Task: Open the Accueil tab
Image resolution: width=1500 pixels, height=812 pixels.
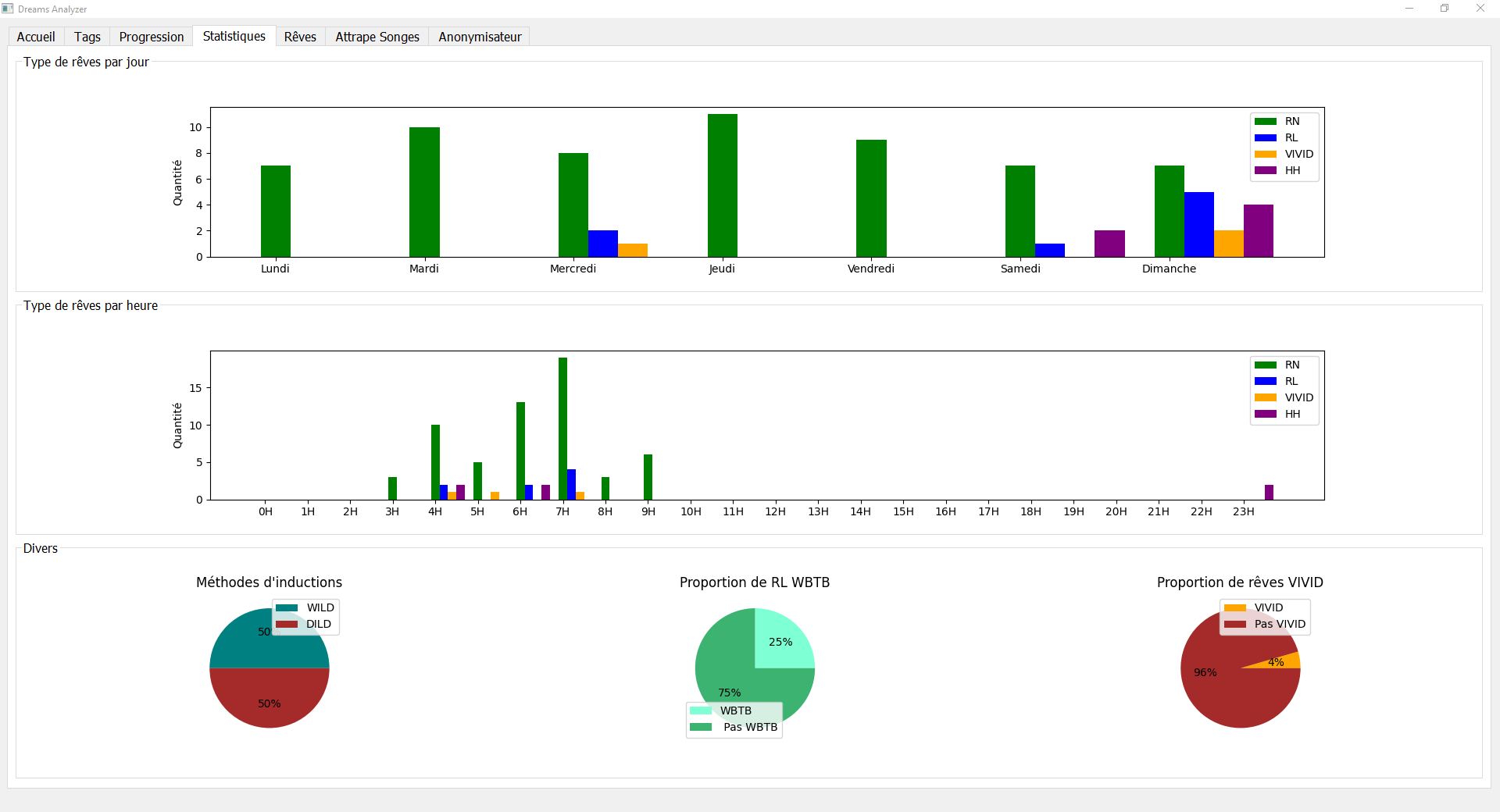Action: point(36,37)
